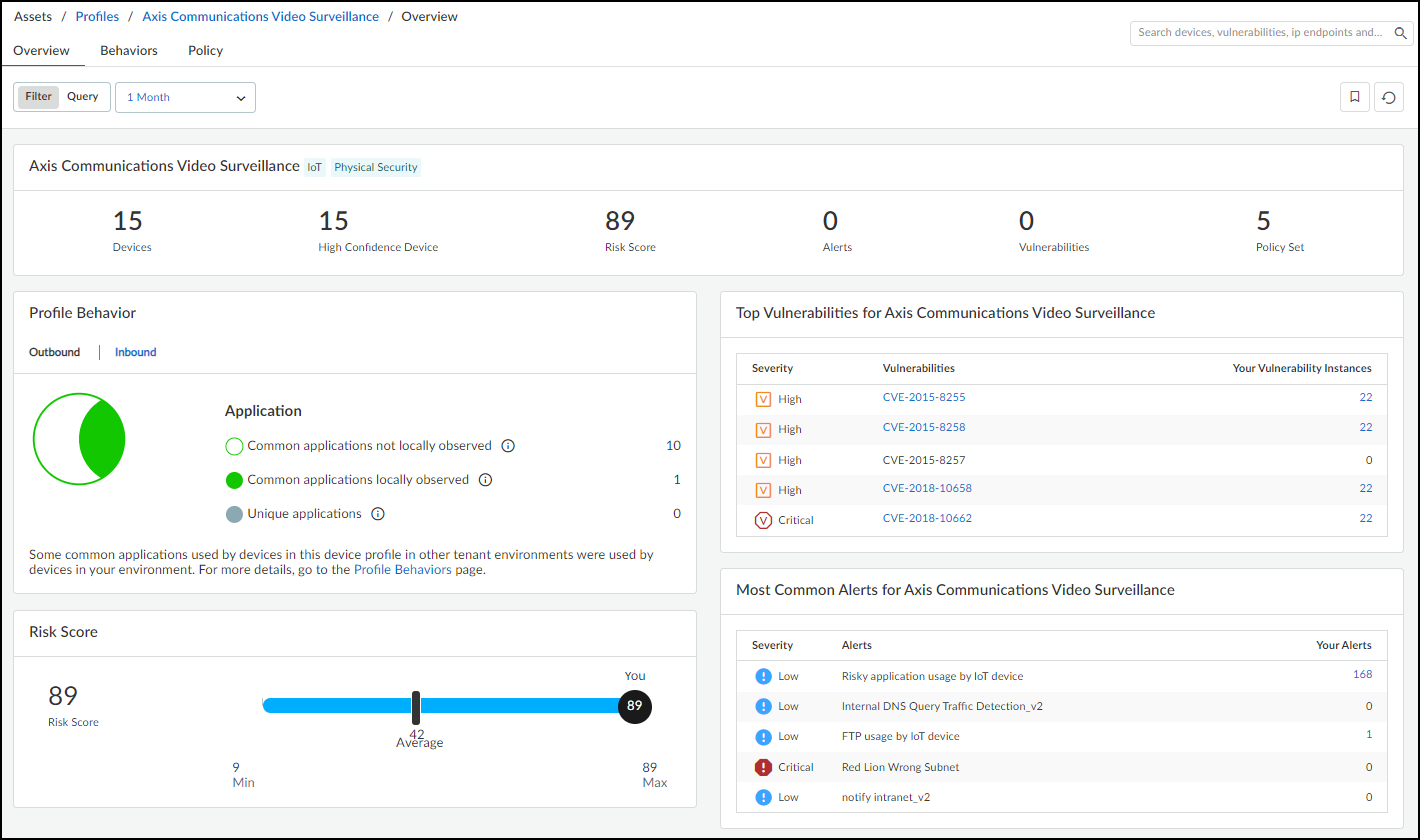Click the search magnifier icon
This screenshot has height=840, width=1420.
click(x=1402, y=33)
